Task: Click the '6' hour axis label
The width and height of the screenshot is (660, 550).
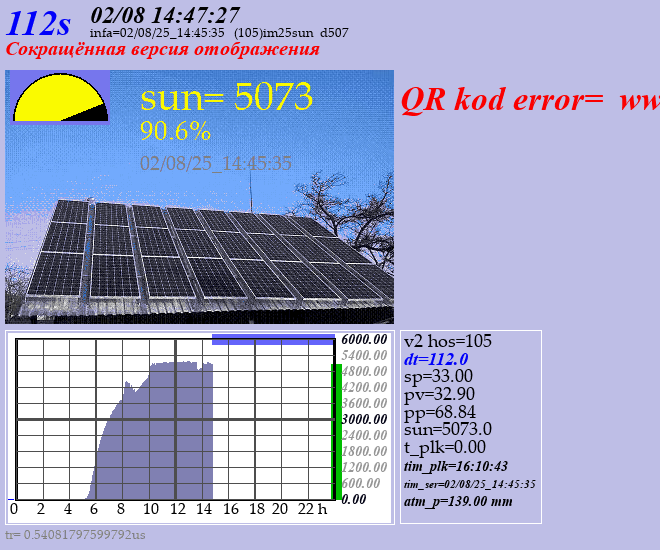Action: coord(93,509)
